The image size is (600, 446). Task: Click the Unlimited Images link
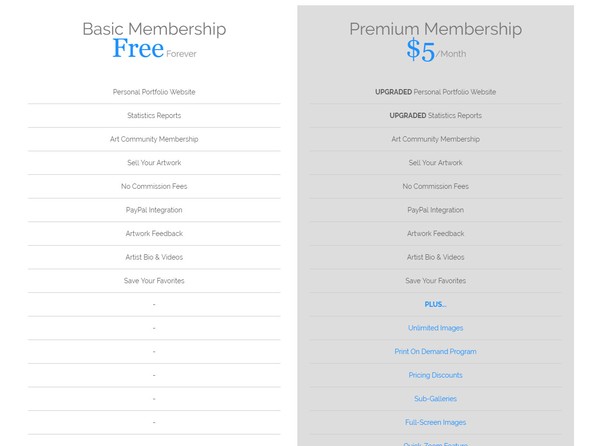435,328
